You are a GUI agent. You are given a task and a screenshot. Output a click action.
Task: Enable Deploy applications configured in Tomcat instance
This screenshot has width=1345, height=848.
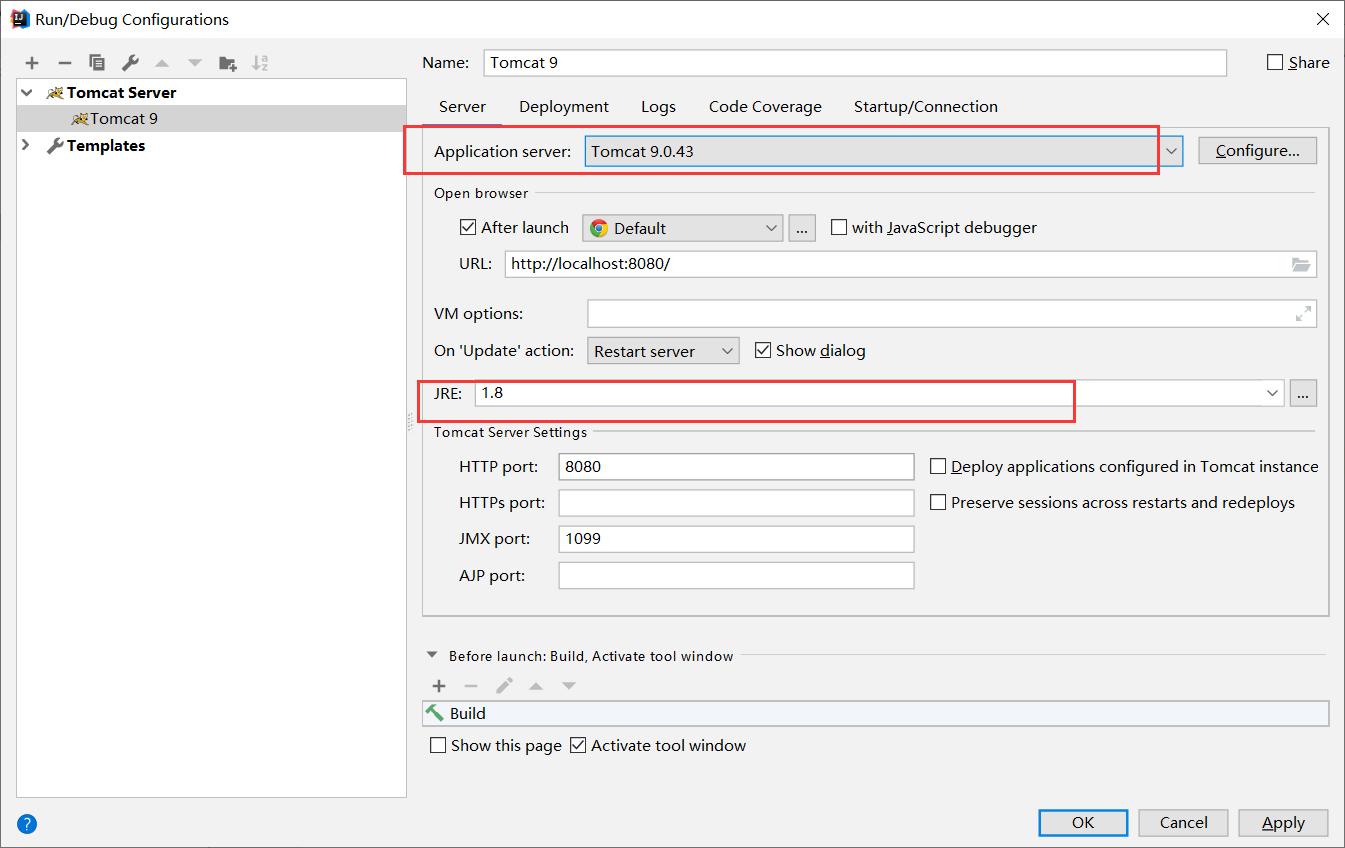(x=938, y=466)
